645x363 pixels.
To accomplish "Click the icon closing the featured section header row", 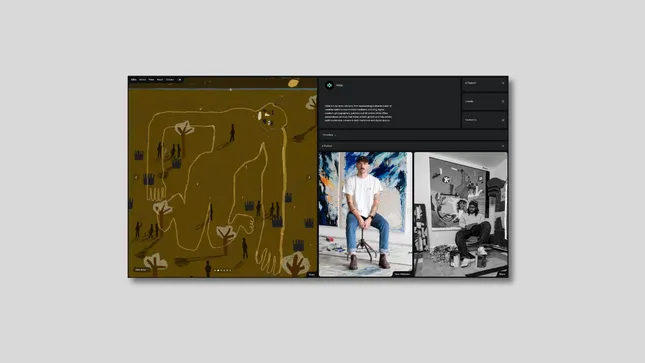I will click(503, 146).
